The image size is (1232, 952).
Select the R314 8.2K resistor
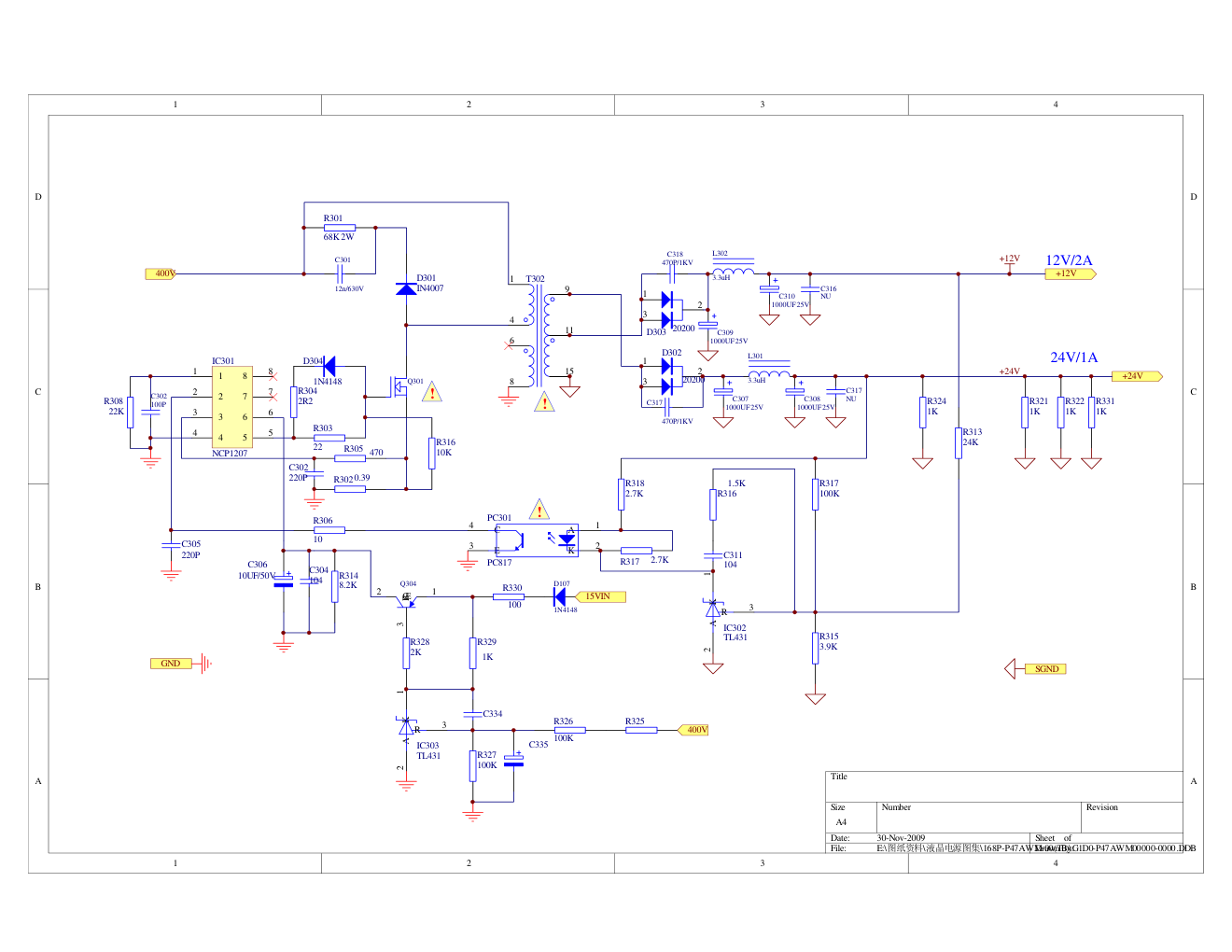coord(335,586)
